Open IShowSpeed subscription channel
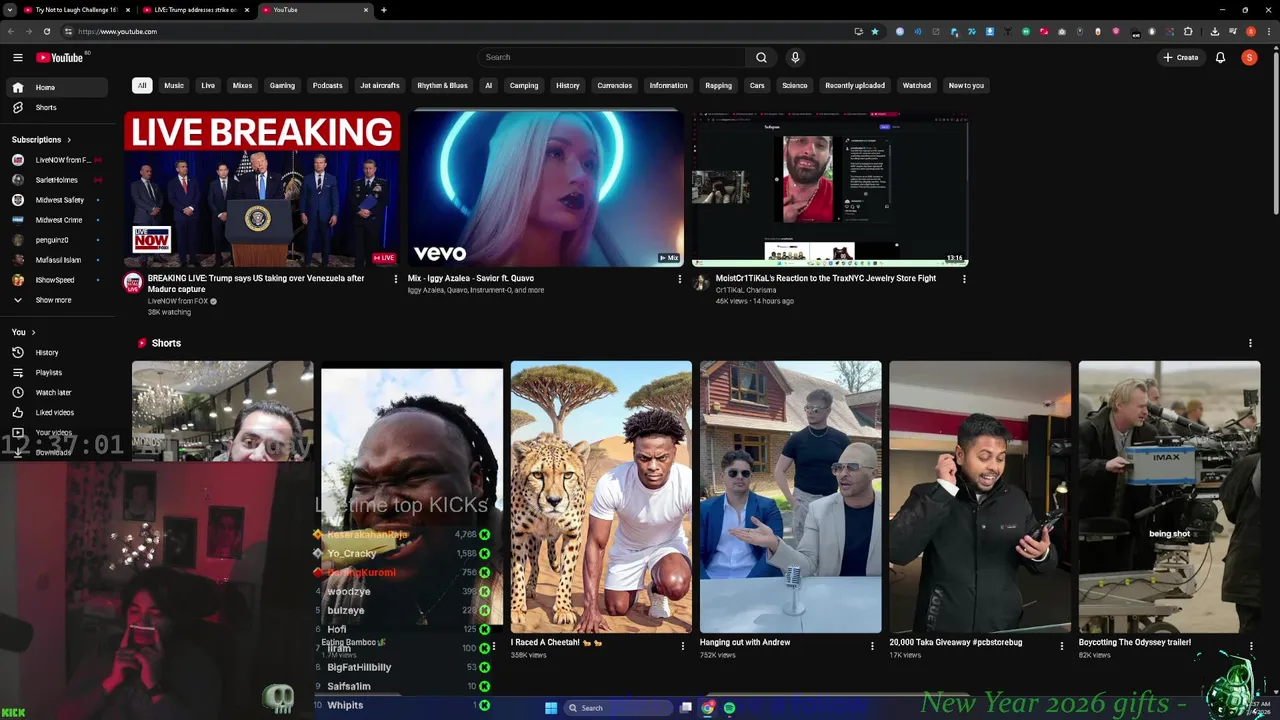The width and height of the screenshot is (1280, 720). tap(57, 280)
